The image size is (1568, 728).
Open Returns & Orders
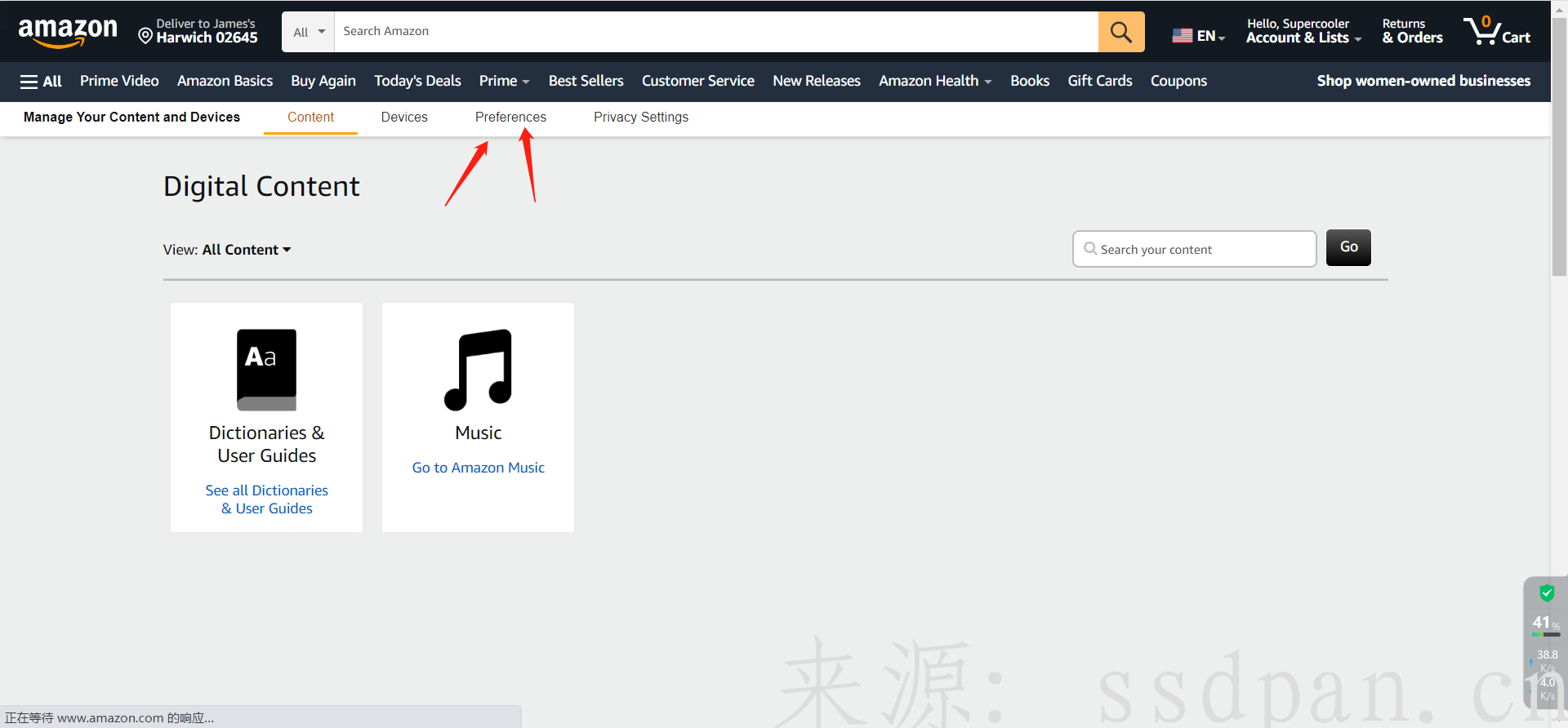[x=1412, y=31]
